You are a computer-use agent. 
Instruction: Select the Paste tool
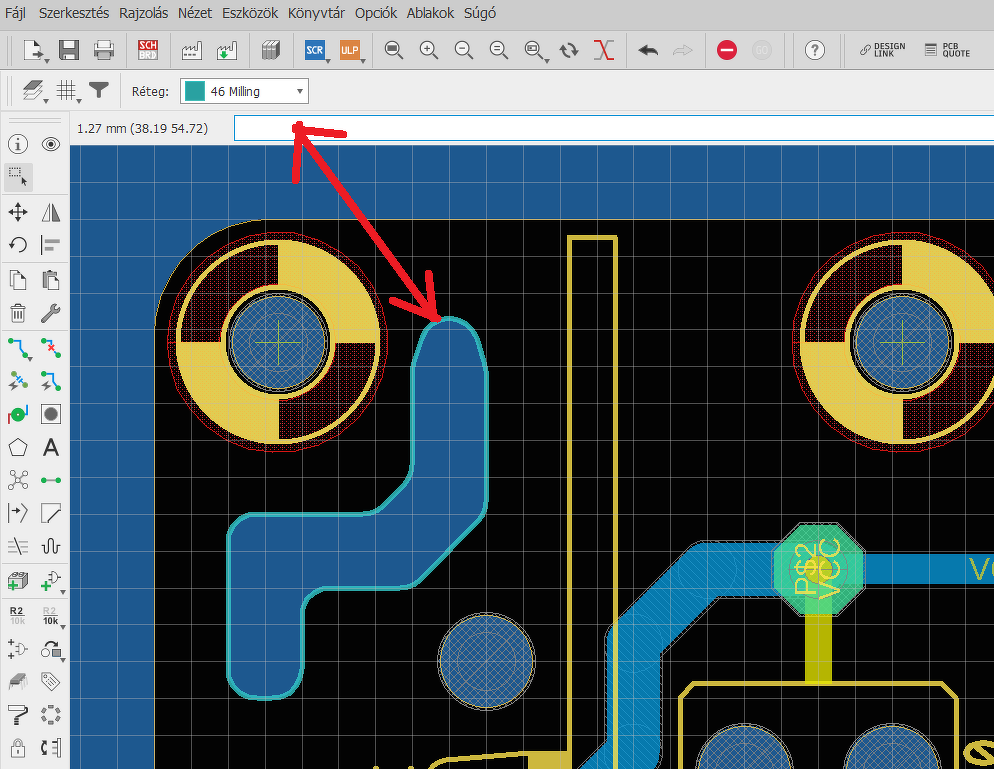pos(51,280)
